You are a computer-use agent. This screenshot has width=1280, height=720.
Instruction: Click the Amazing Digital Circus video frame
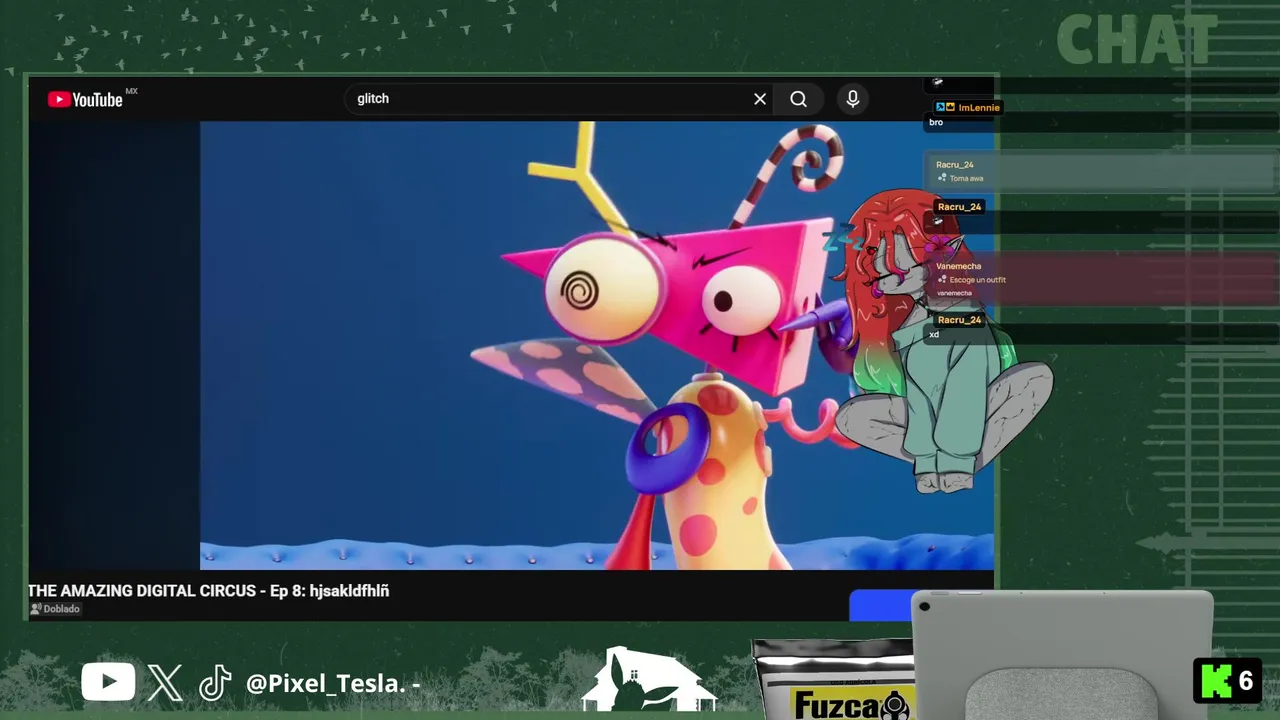pyautogui.click(x=596, y=345)
